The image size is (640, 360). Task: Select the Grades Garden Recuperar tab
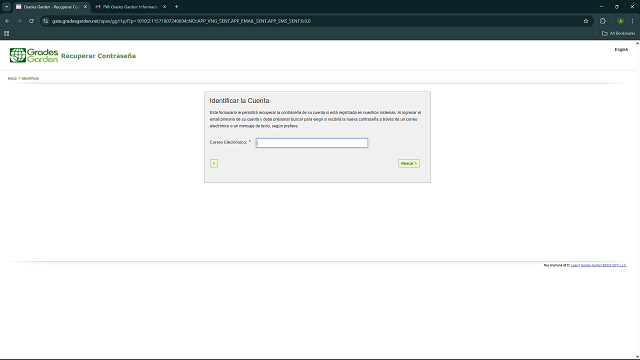point(51,7)
